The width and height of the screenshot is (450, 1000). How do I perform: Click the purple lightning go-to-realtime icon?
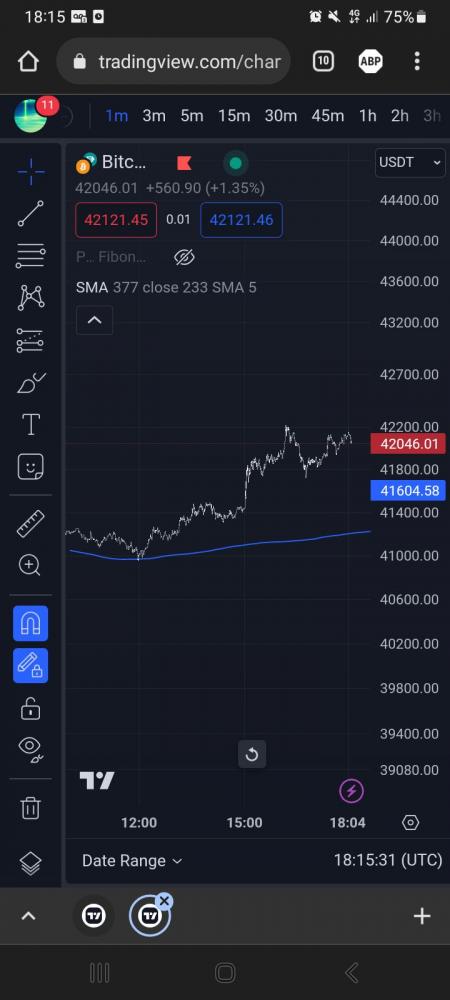coord(351,791)
